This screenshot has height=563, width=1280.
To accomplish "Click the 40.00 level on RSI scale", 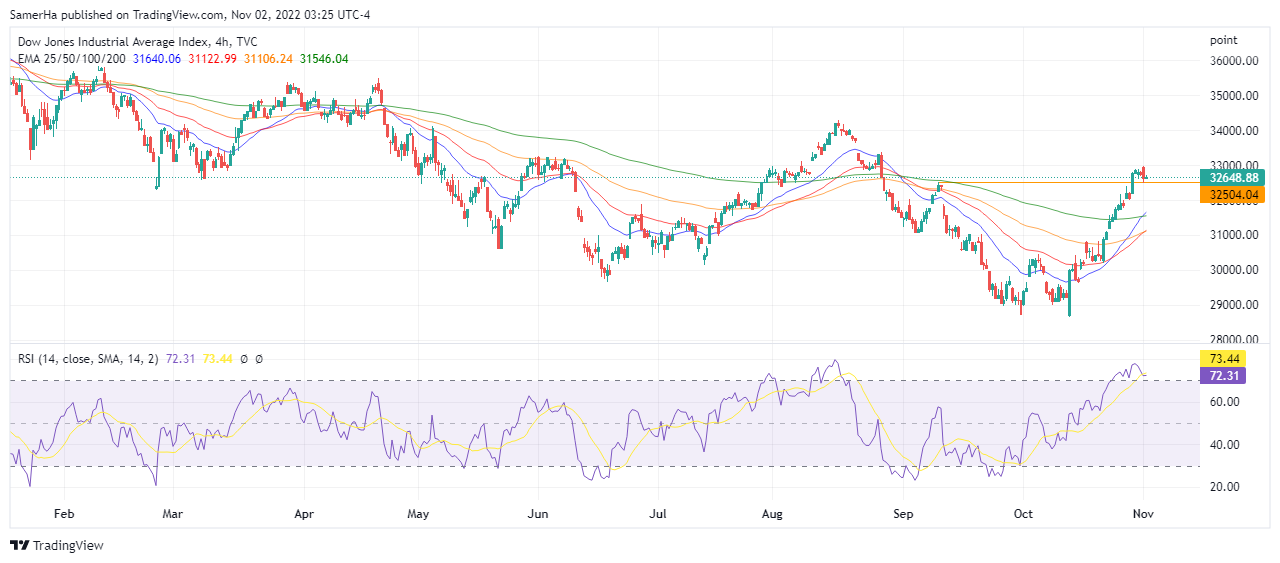I will (x=1224, y=445).
